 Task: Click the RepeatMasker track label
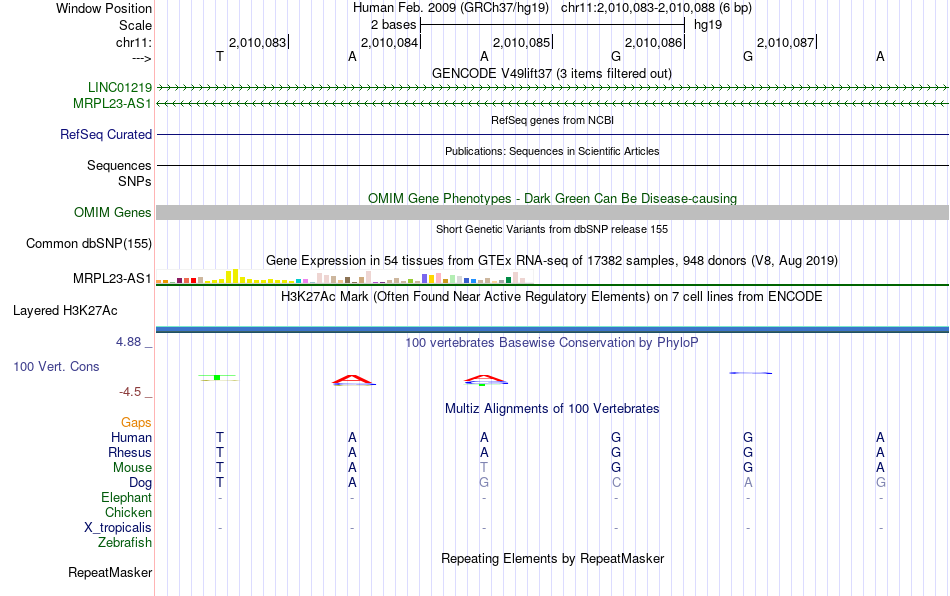pyautogui.click(x=110, y=572)
